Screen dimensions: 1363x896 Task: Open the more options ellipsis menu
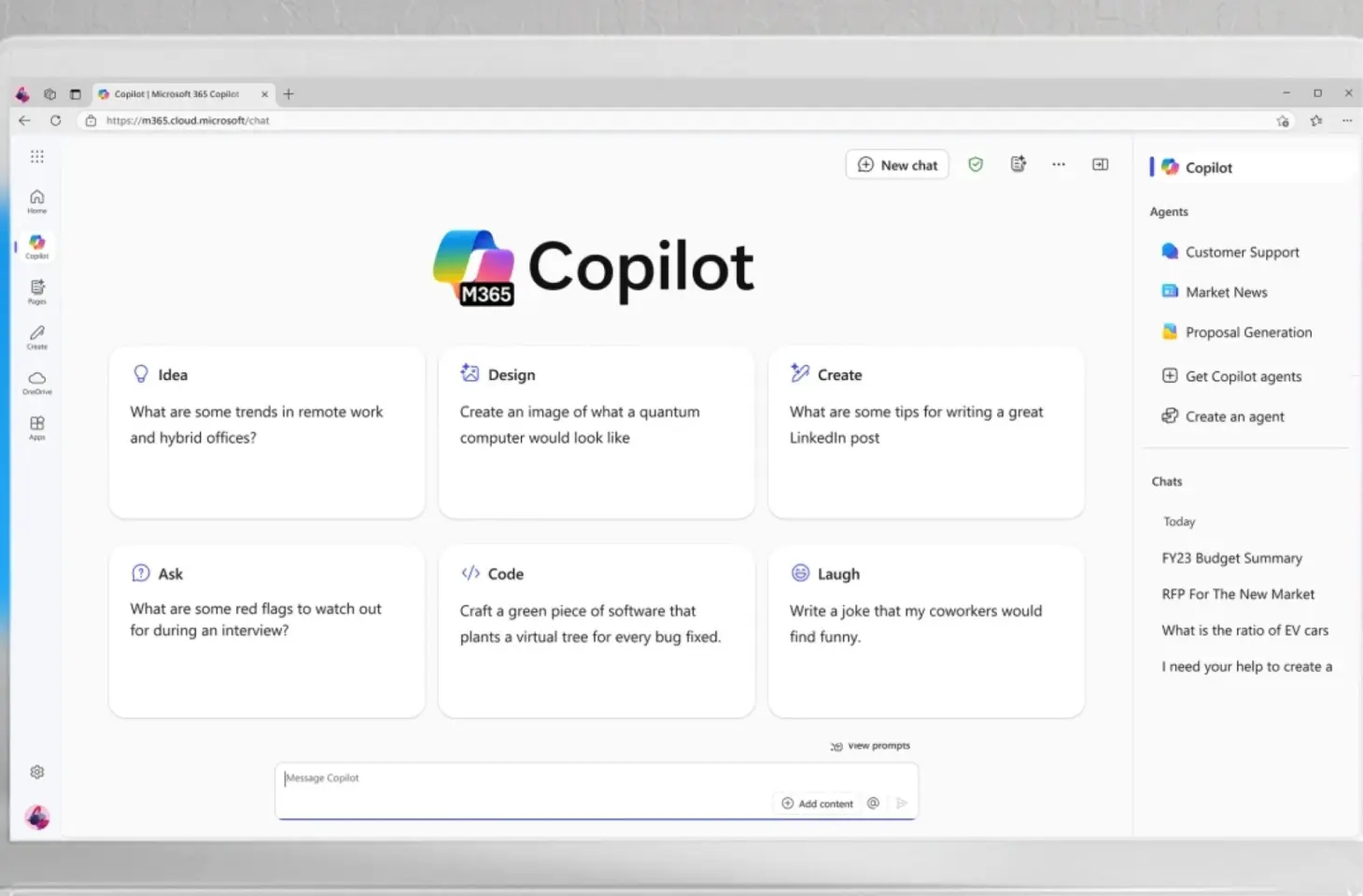coord(1059,164)
